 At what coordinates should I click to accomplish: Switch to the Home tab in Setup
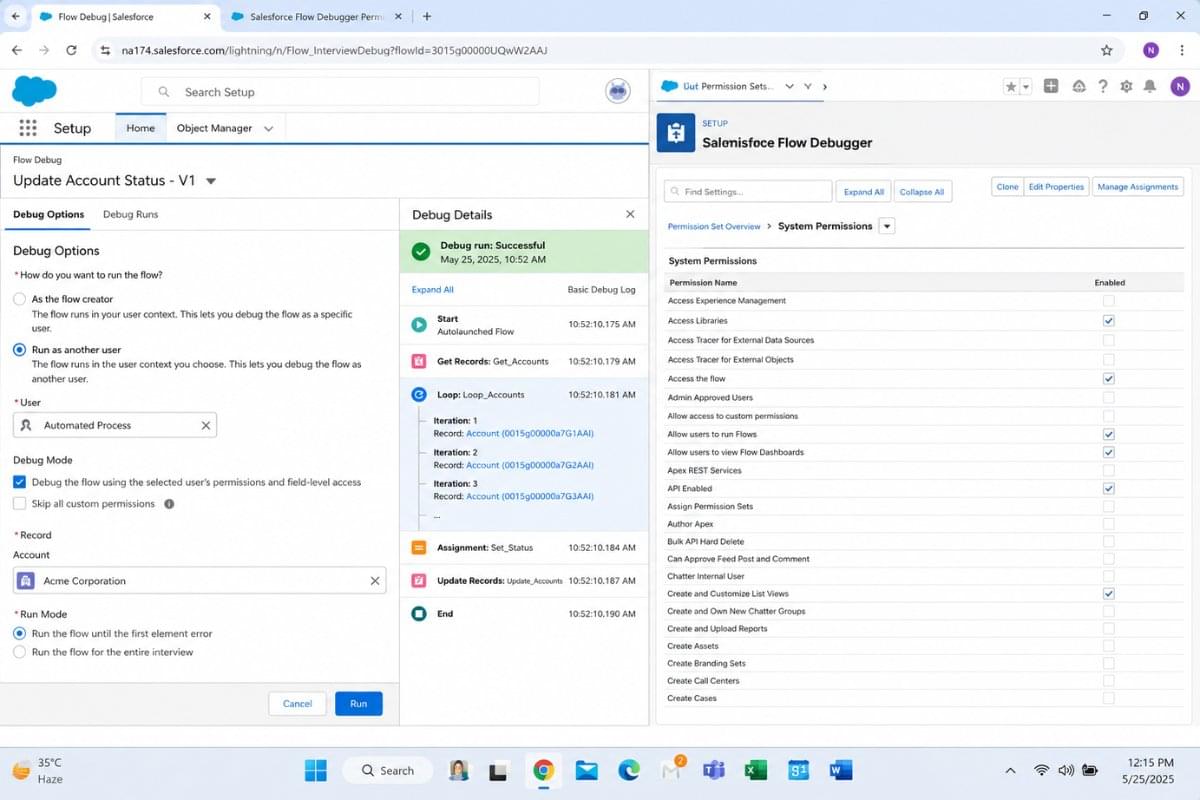pos(140,128)
